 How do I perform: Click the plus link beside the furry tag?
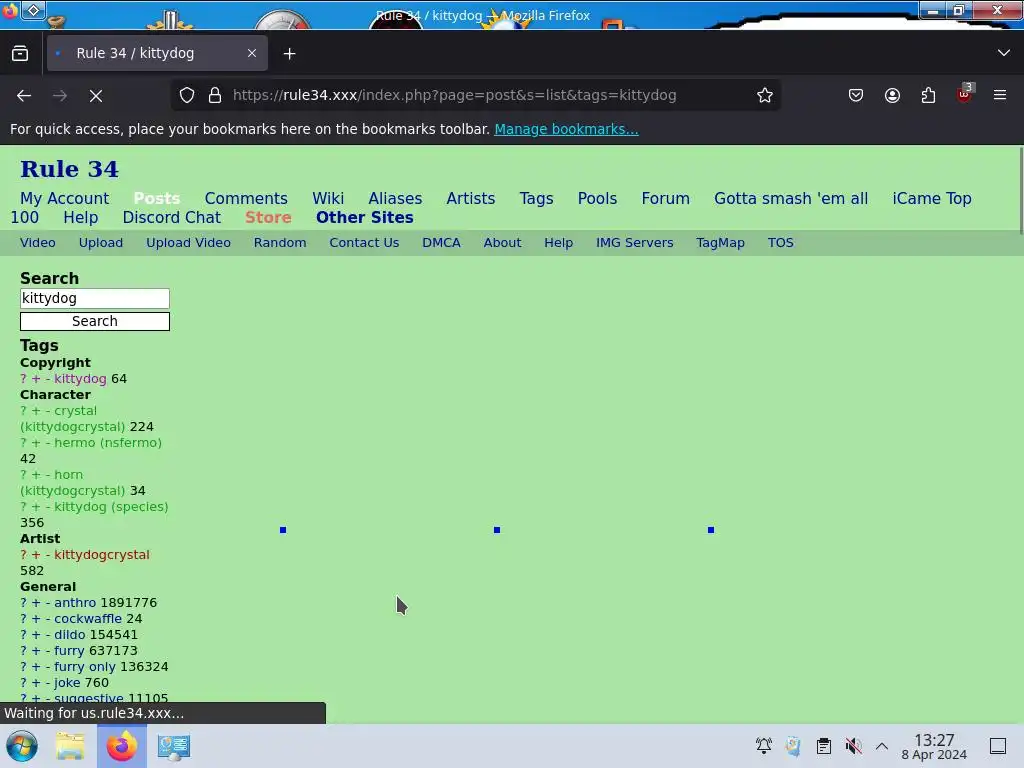coord(36,650)
